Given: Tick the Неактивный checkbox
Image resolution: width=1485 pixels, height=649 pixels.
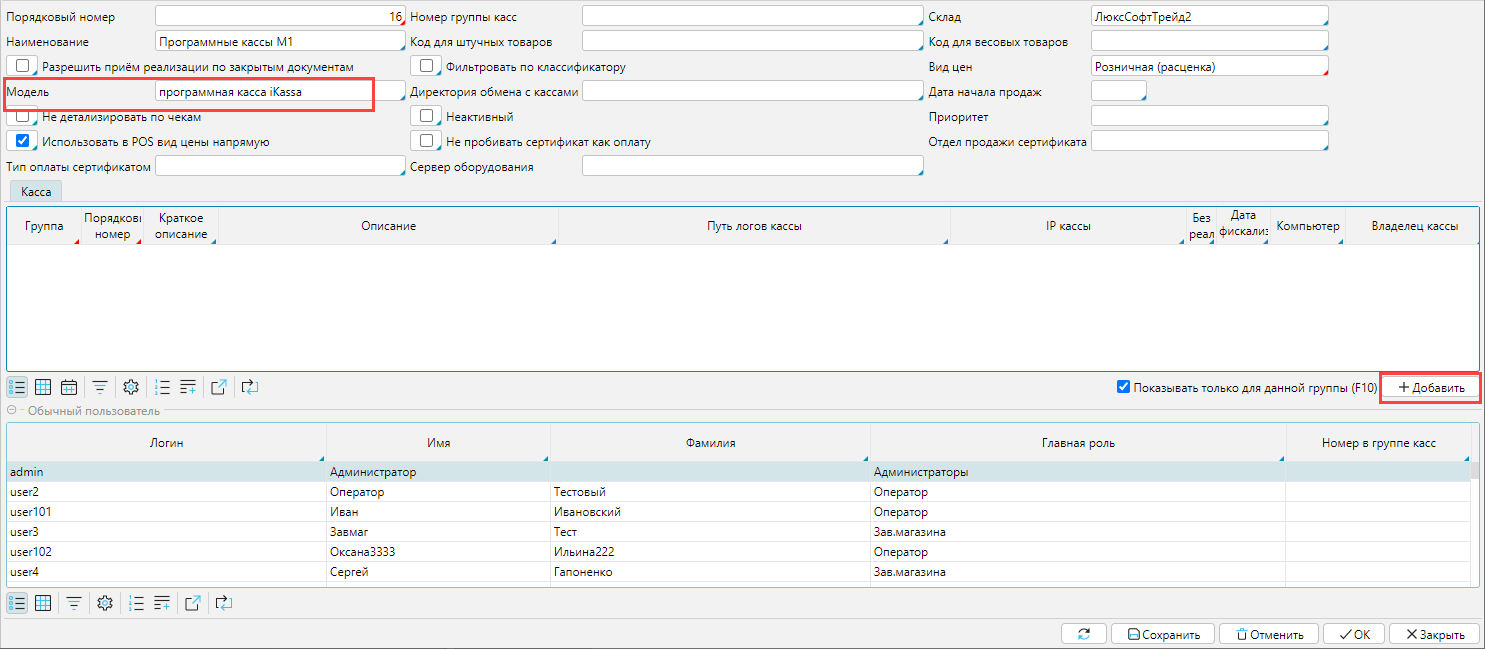Looking at the screenshot, I should [426, 116].
